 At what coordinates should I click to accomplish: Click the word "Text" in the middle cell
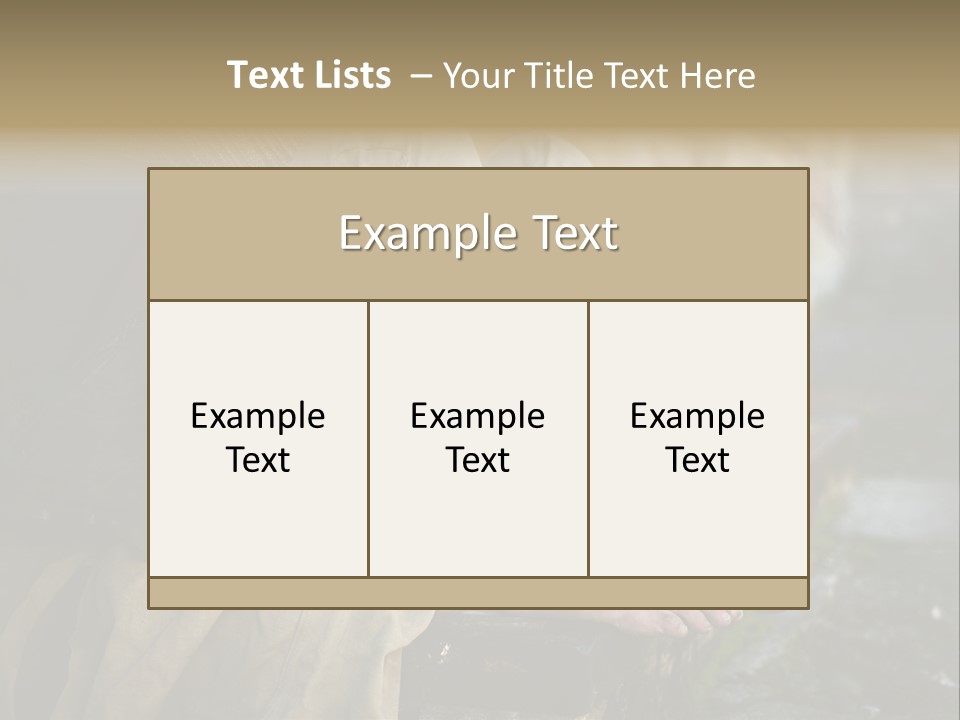click(478, 460)
